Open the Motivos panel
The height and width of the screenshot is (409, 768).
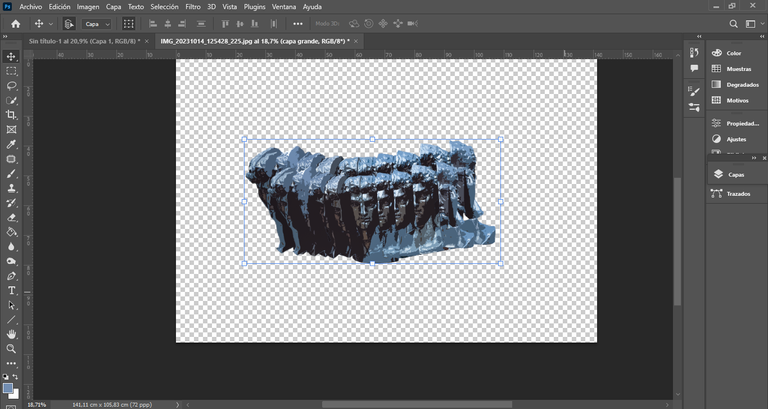point(736,100)
